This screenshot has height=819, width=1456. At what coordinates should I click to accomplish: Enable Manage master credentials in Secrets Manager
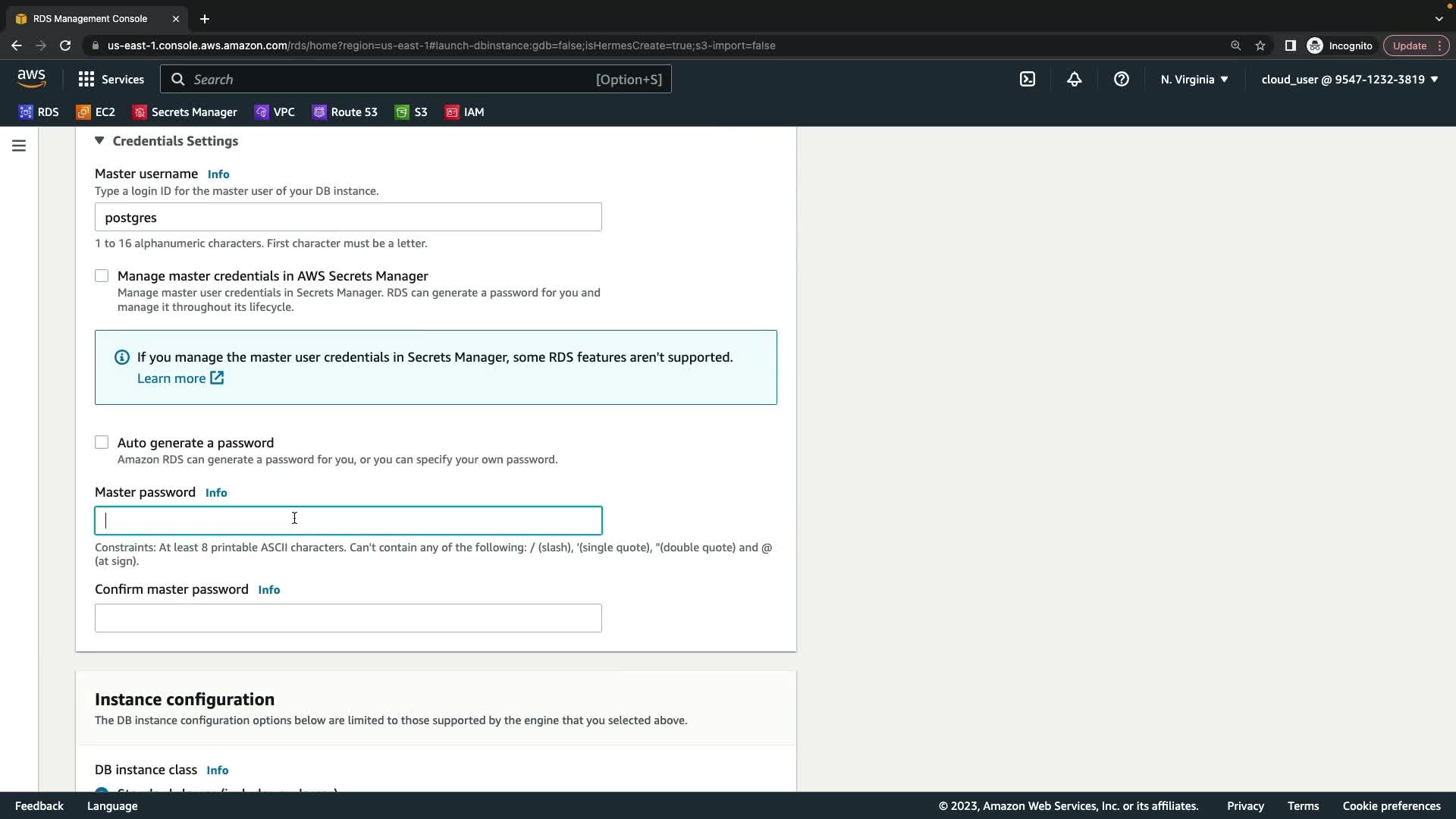[x=102, y=276]
